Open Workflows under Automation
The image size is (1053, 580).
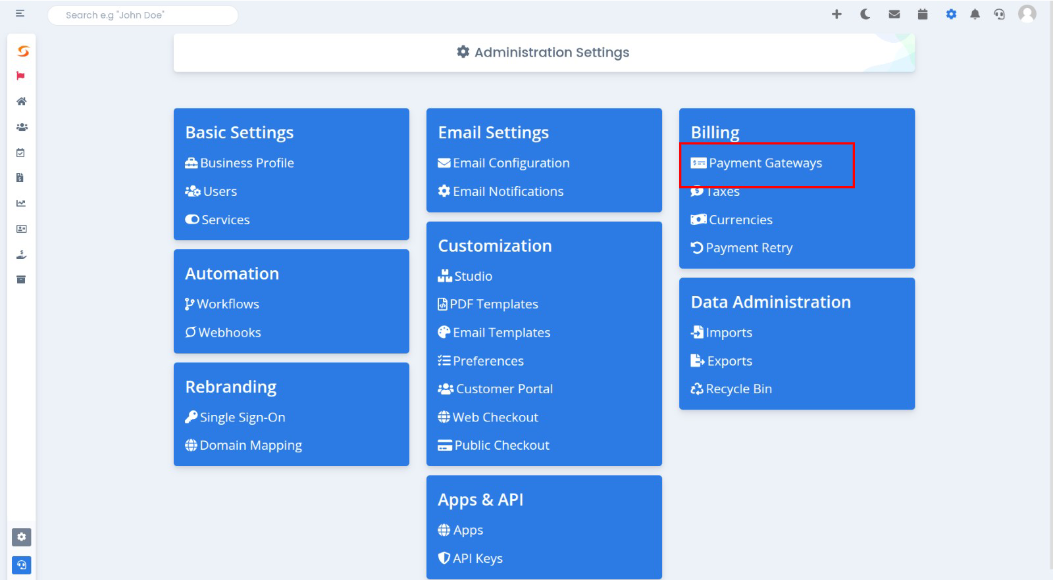pos(222,304)
